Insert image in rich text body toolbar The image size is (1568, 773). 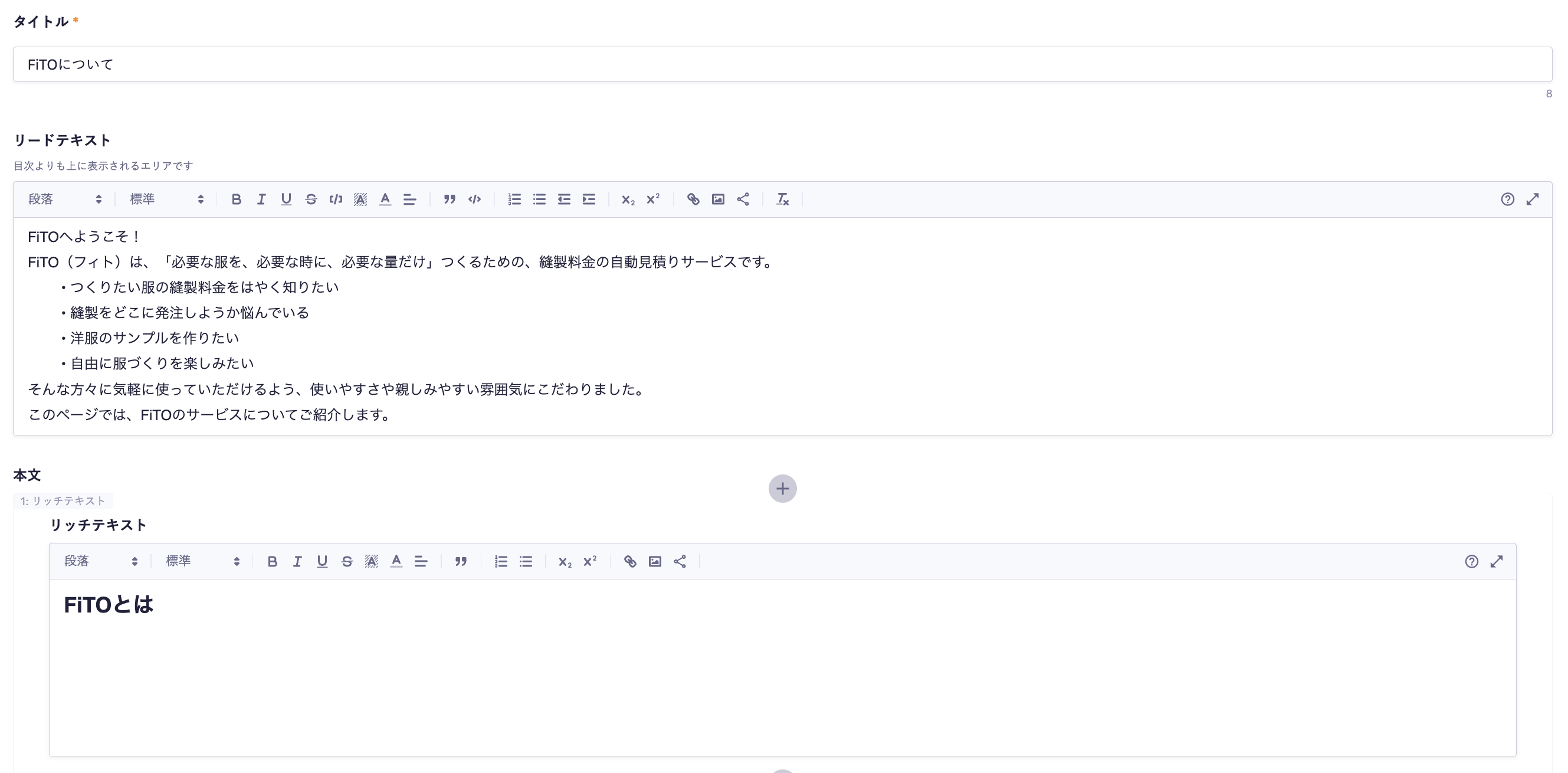[655, 561]
